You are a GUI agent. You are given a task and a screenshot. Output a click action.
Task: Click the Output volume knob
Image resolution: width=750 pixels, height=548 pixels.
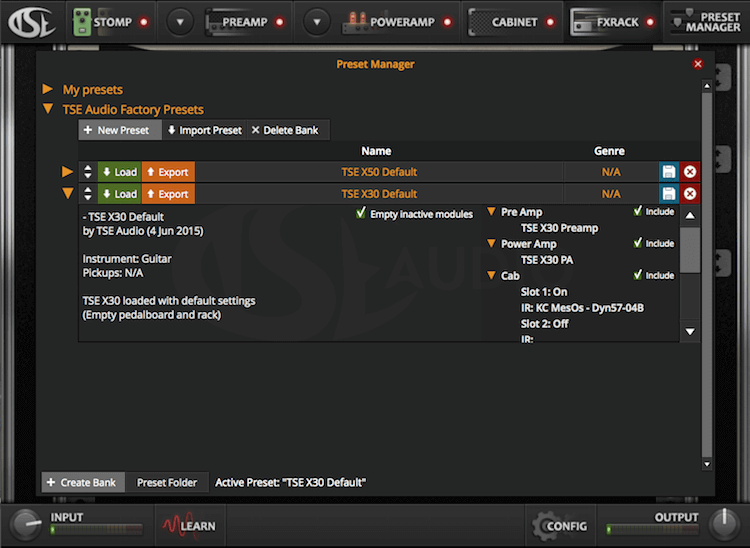coord(724,524)
